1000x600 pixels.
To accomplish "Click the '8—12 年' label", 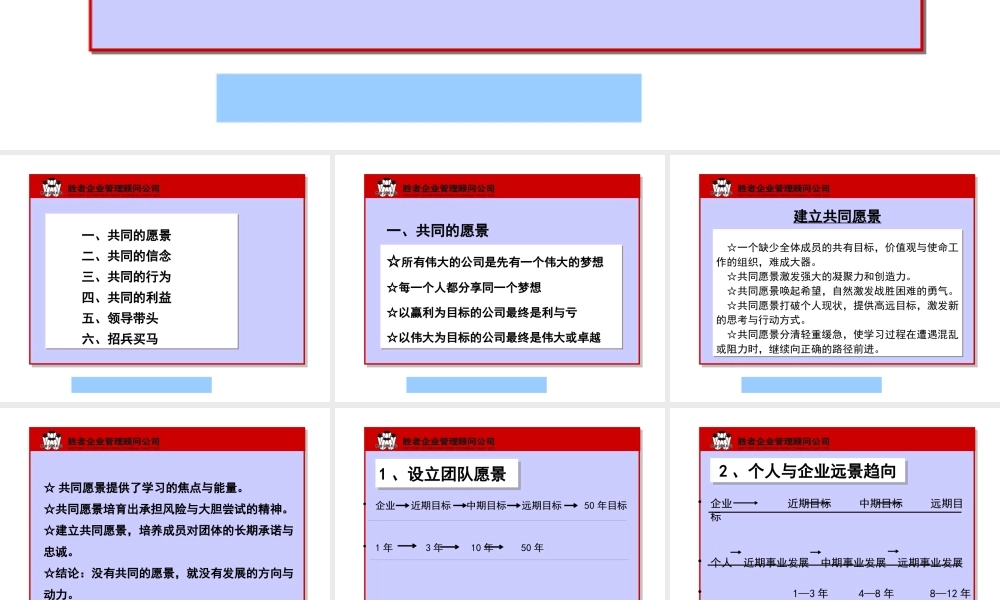I will coord(950,594).
